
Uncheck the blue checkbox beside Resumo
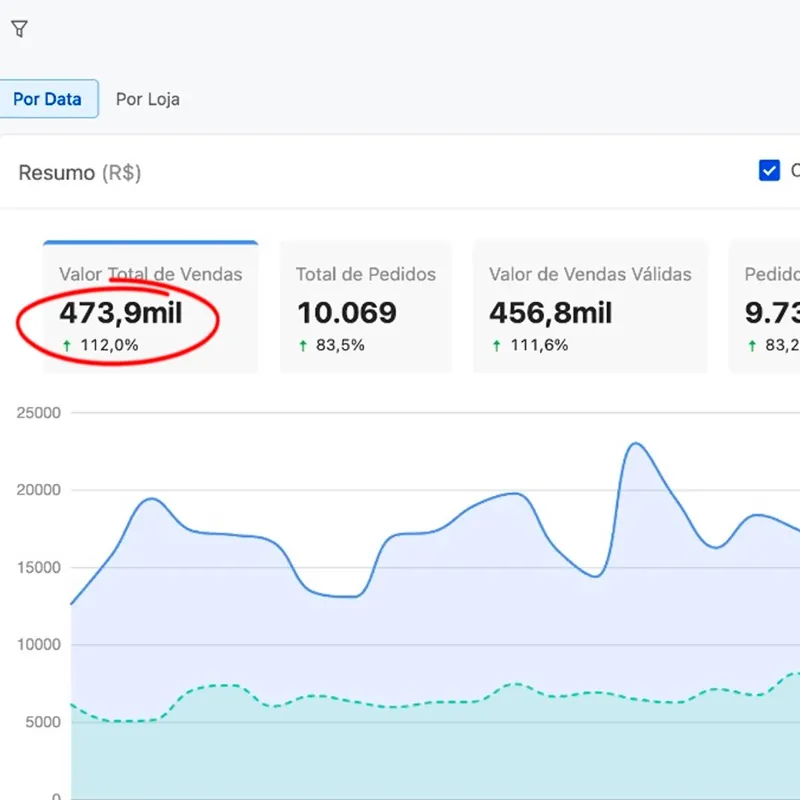[769, 170]
